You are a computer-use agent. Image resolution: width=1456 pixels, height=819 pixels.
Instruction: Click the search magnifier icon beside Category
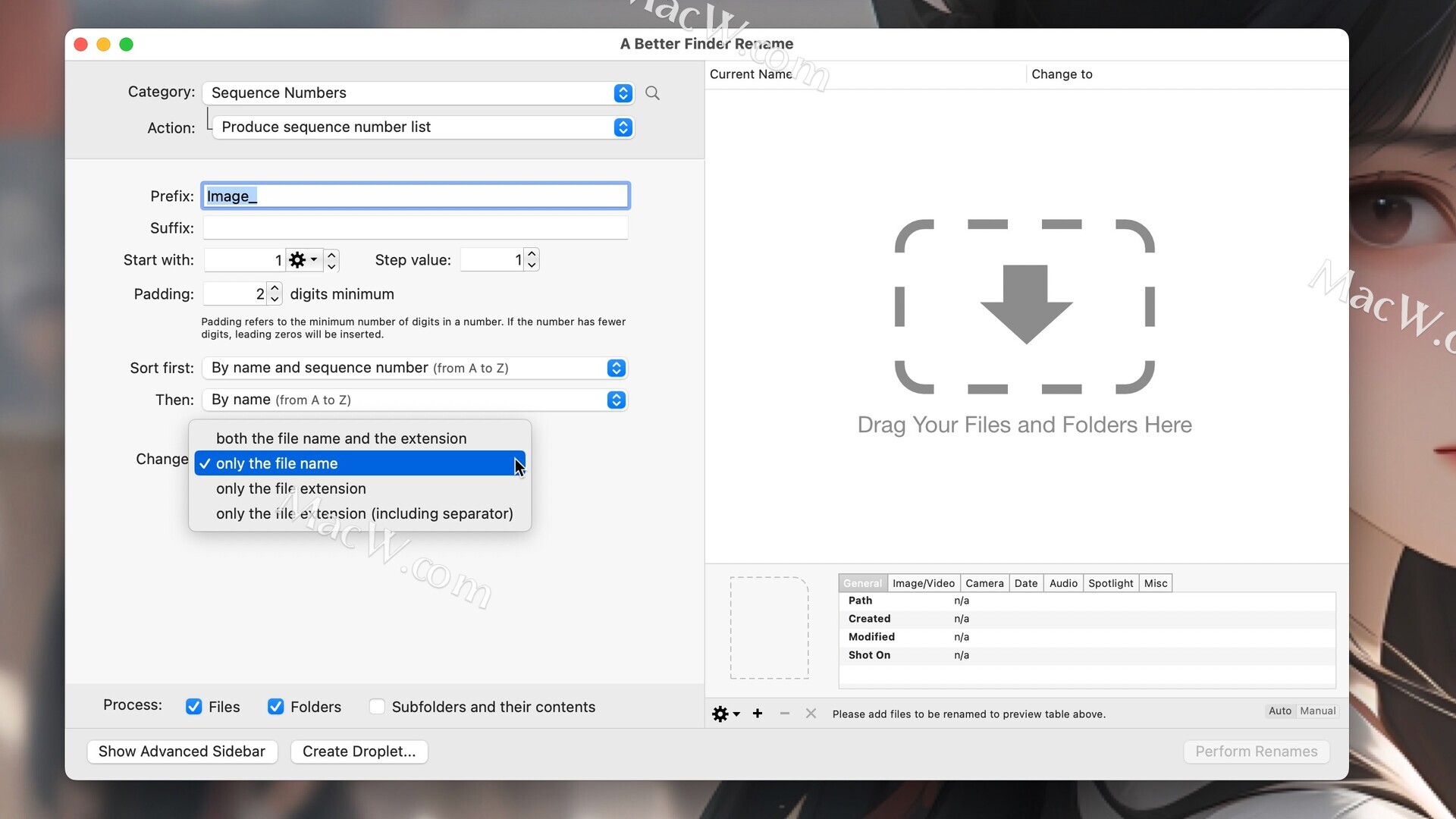[x=652, y=93]
